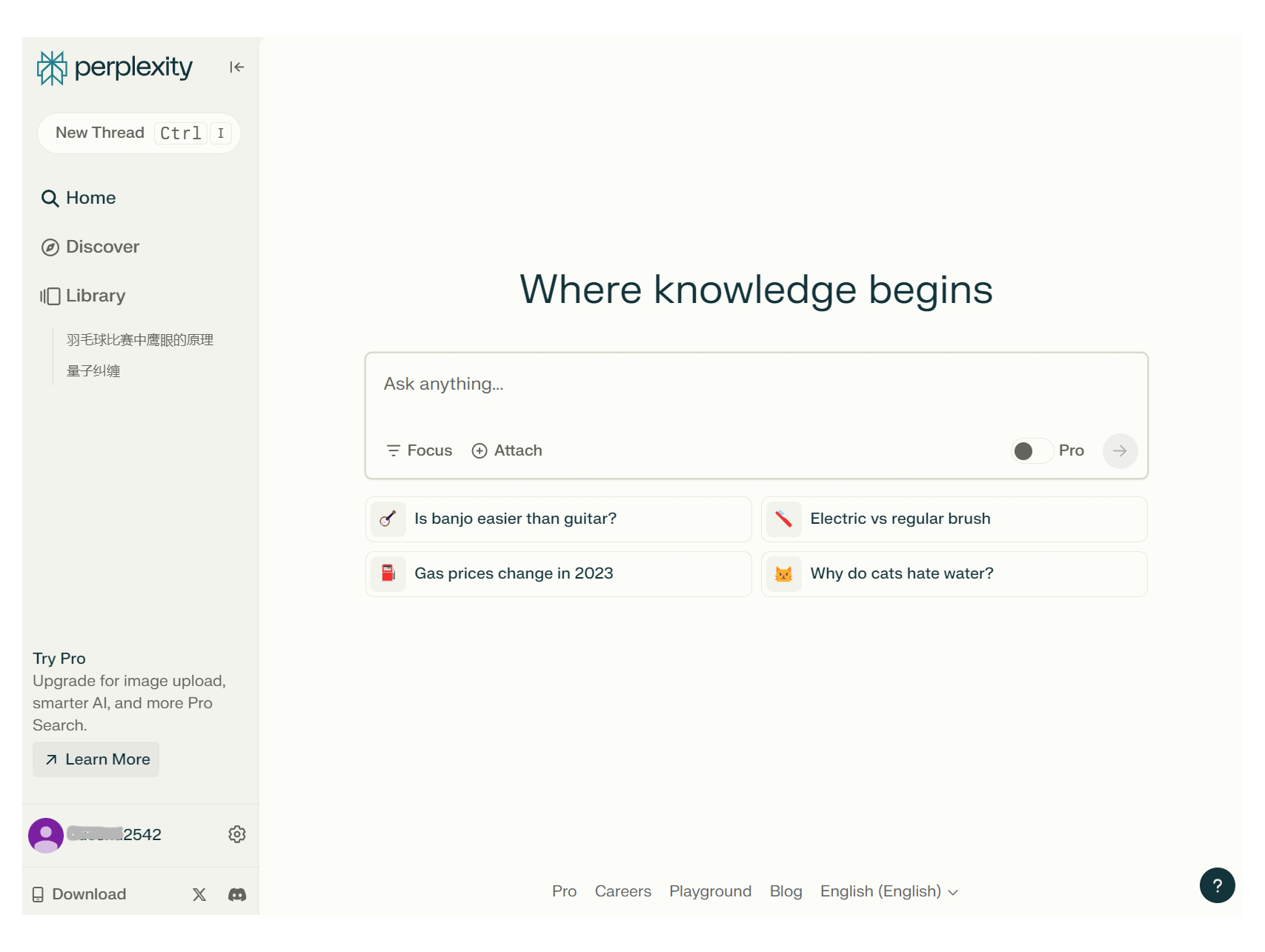Viewport: 1265px width, 952px height.
Task: Open the Careers footer link
Action: 623,891
